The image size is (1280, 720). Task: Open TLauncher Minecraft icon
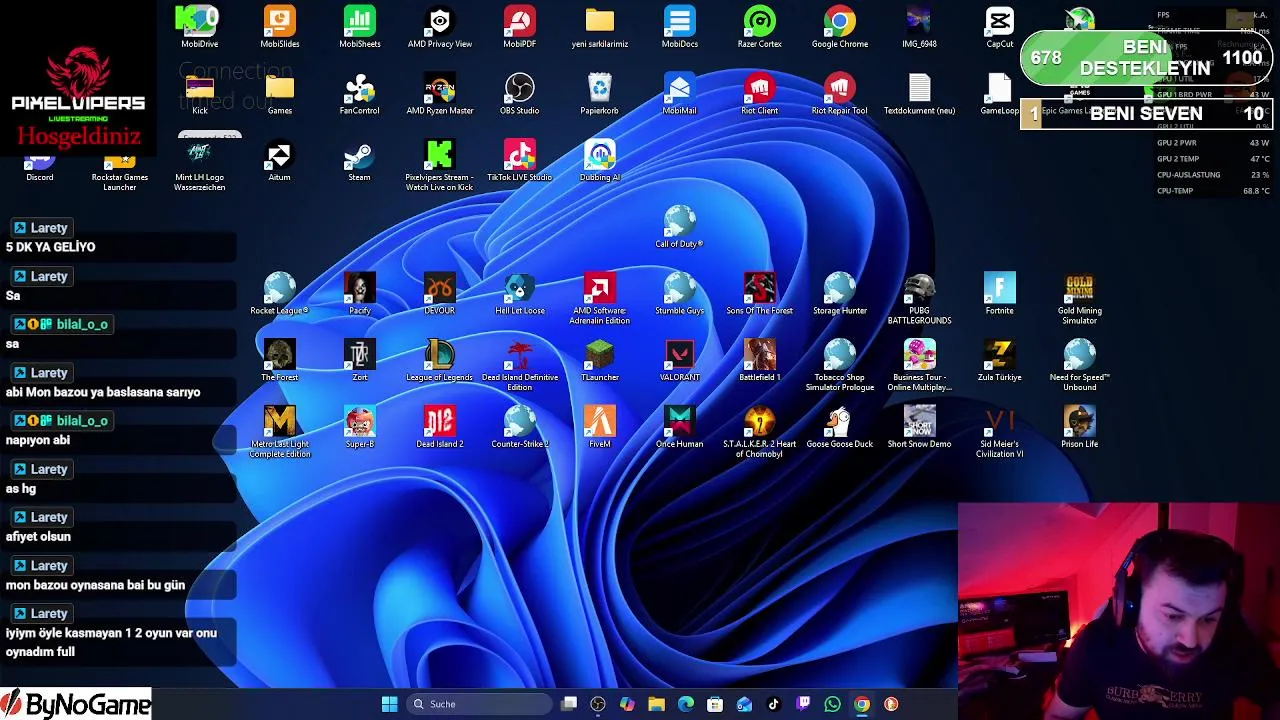click(x=599, y=361)
